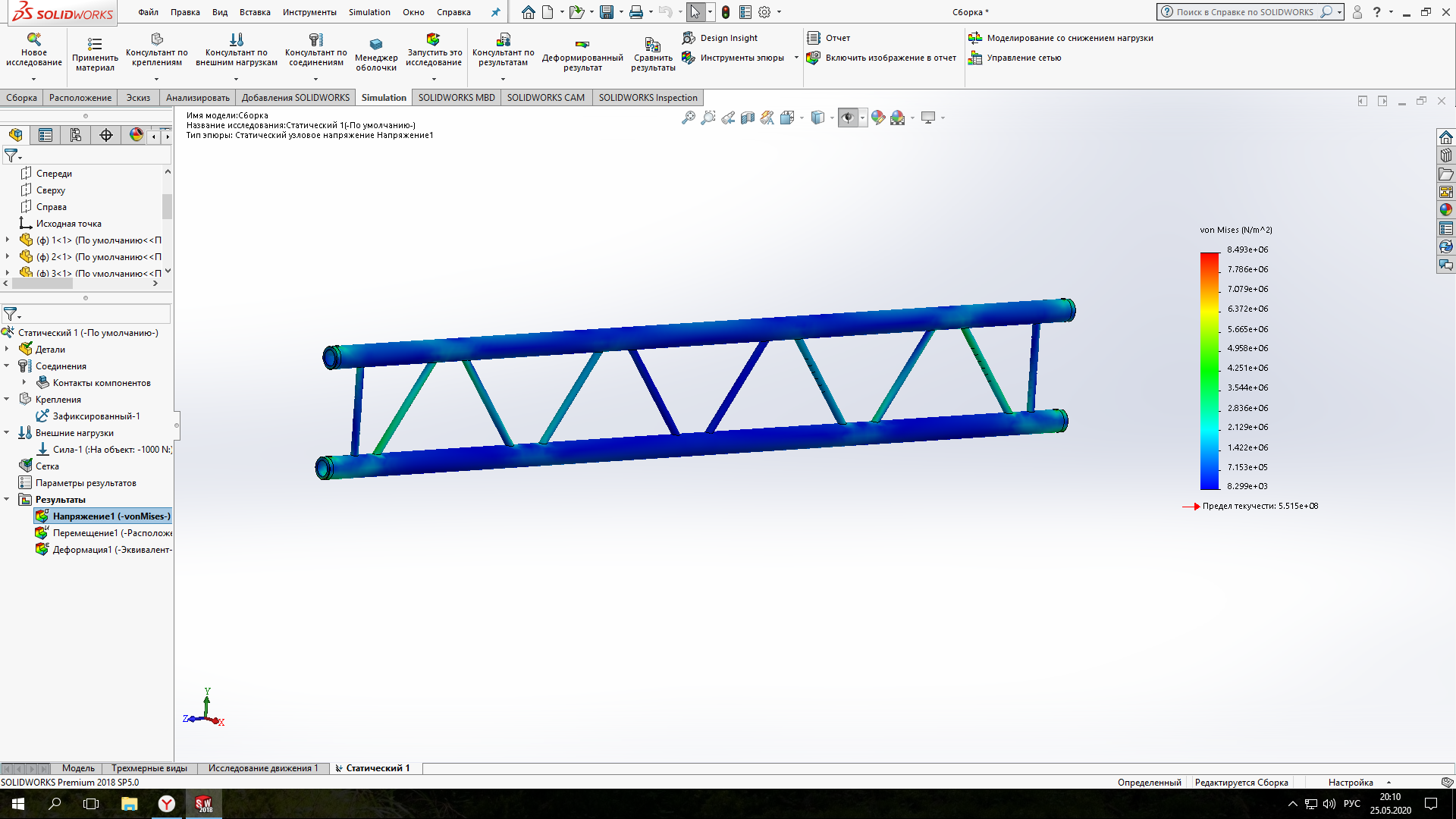Screen dimensions: 1456x819
Task: Click Deformed Result icon (Деформированный результат)
Action: coord(582,45)
